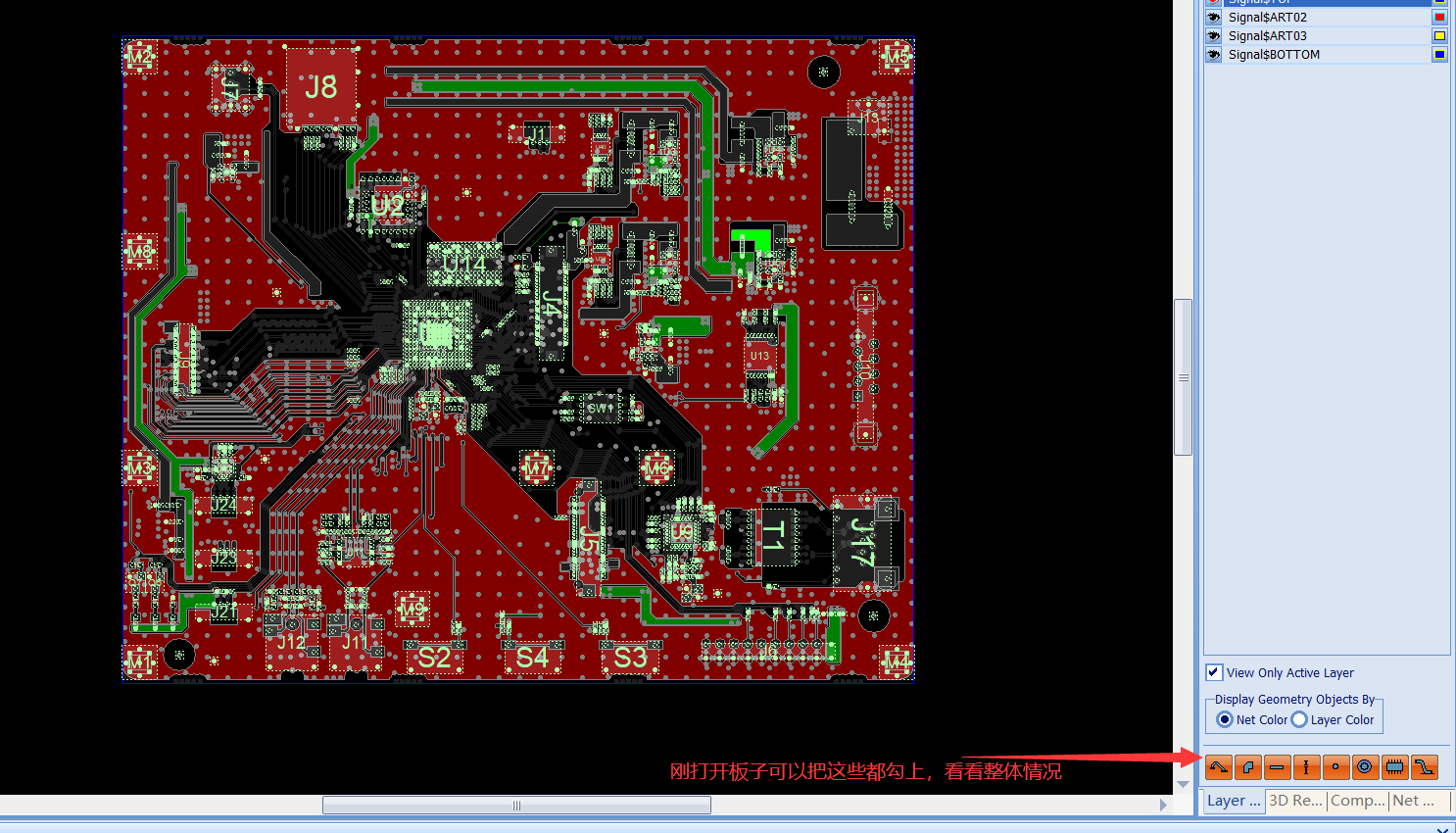Open the blue color swatch for Signal$BOTTOM

[x=1439, y=55]
